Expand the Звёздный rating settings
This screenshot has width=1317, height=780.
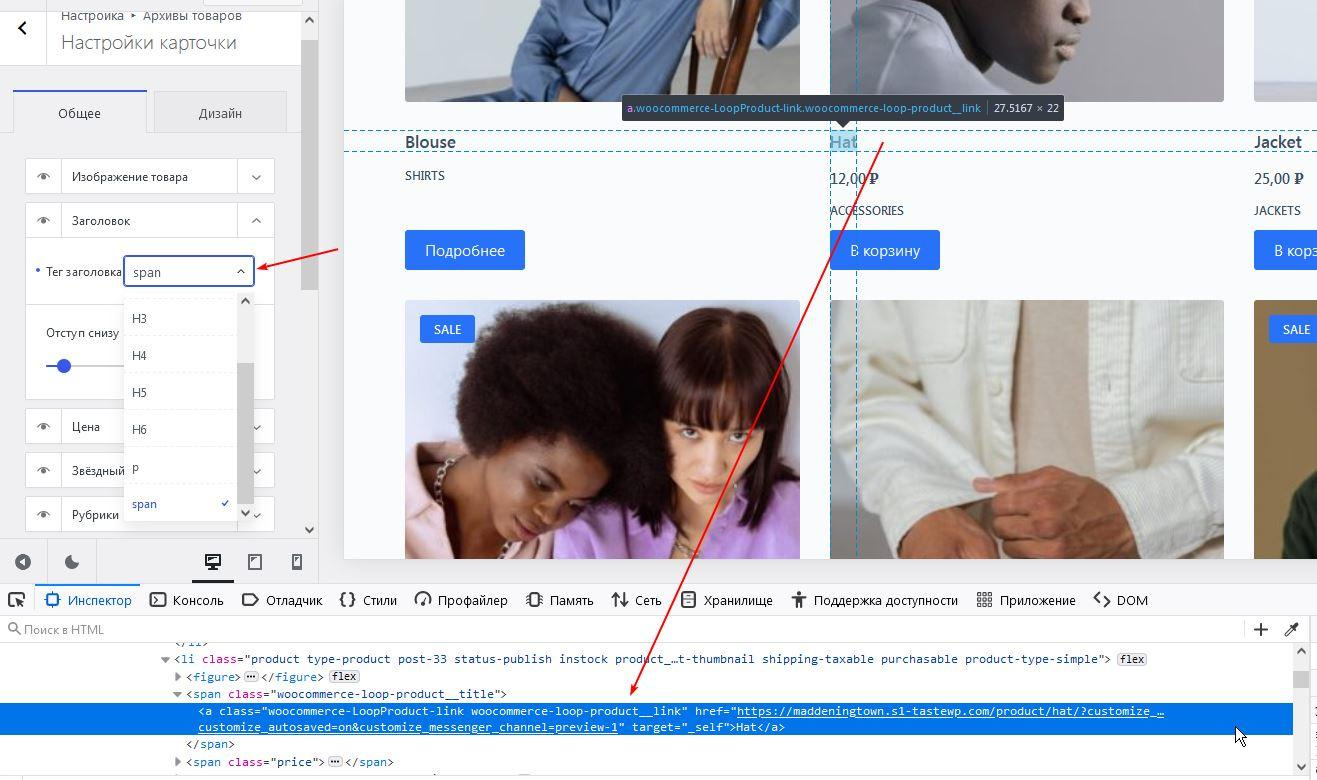pos(256,471)
